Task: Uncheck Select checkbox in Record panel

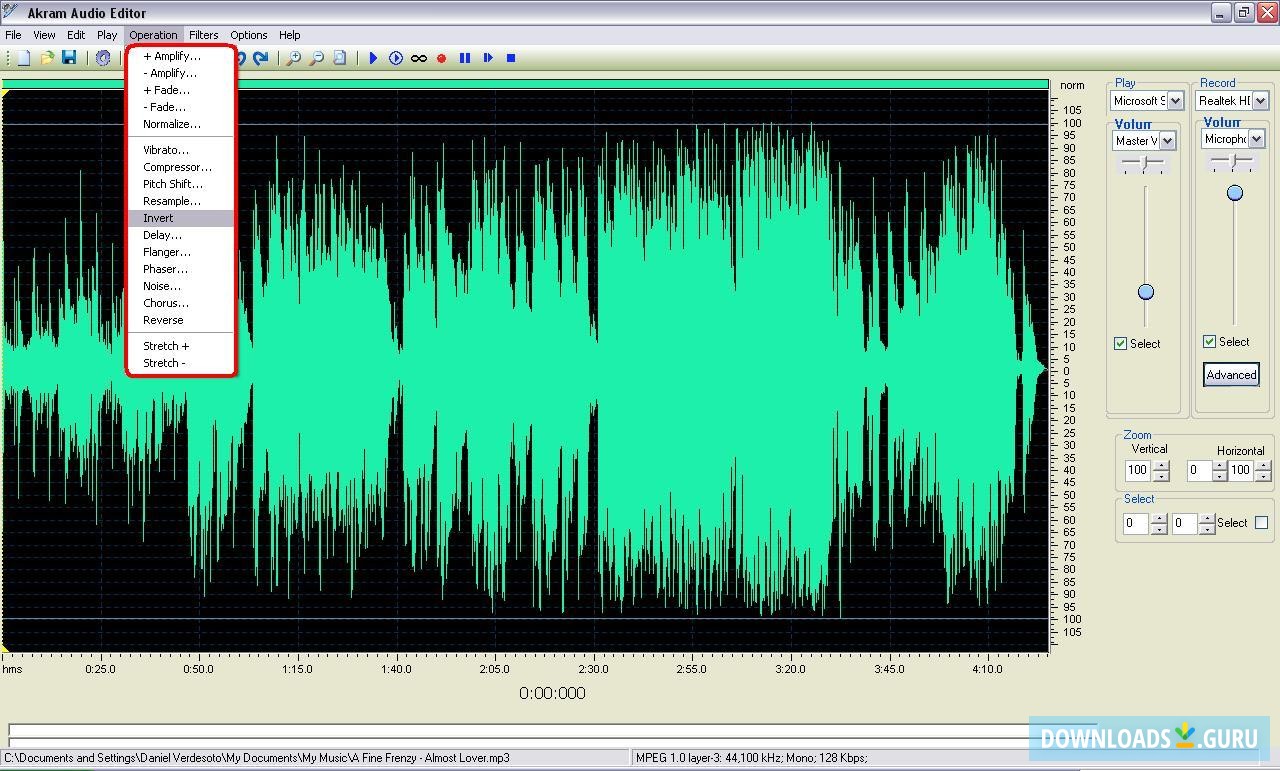Action: (x=1210, y=341)
